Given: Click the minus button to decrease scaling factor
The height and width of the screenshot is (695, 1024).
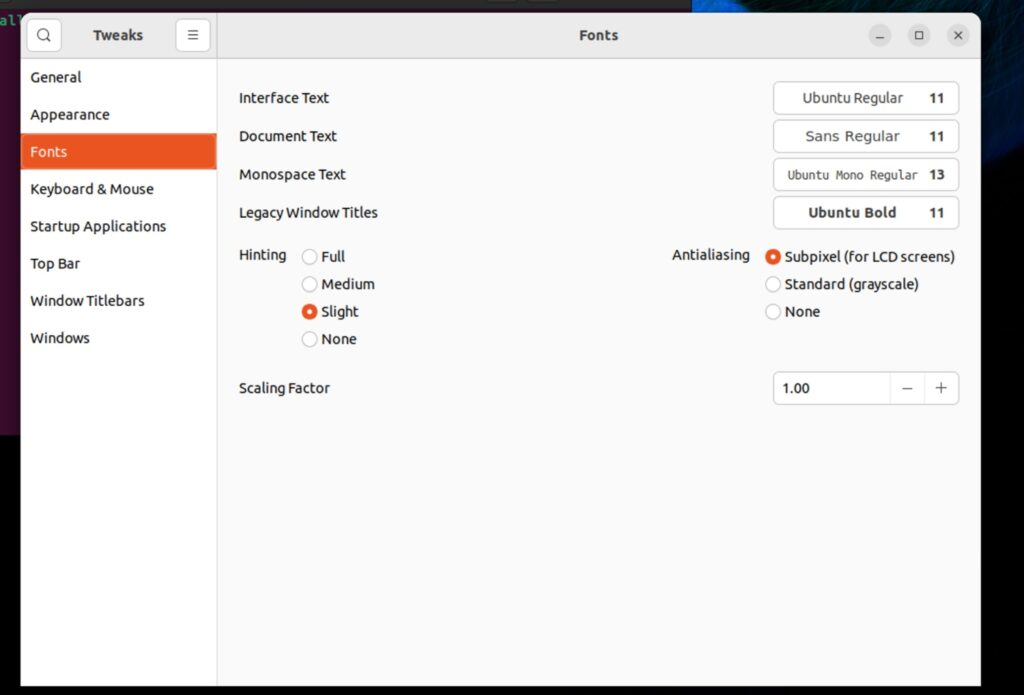Looking at the screenshot, I should (x=907, y=388).
